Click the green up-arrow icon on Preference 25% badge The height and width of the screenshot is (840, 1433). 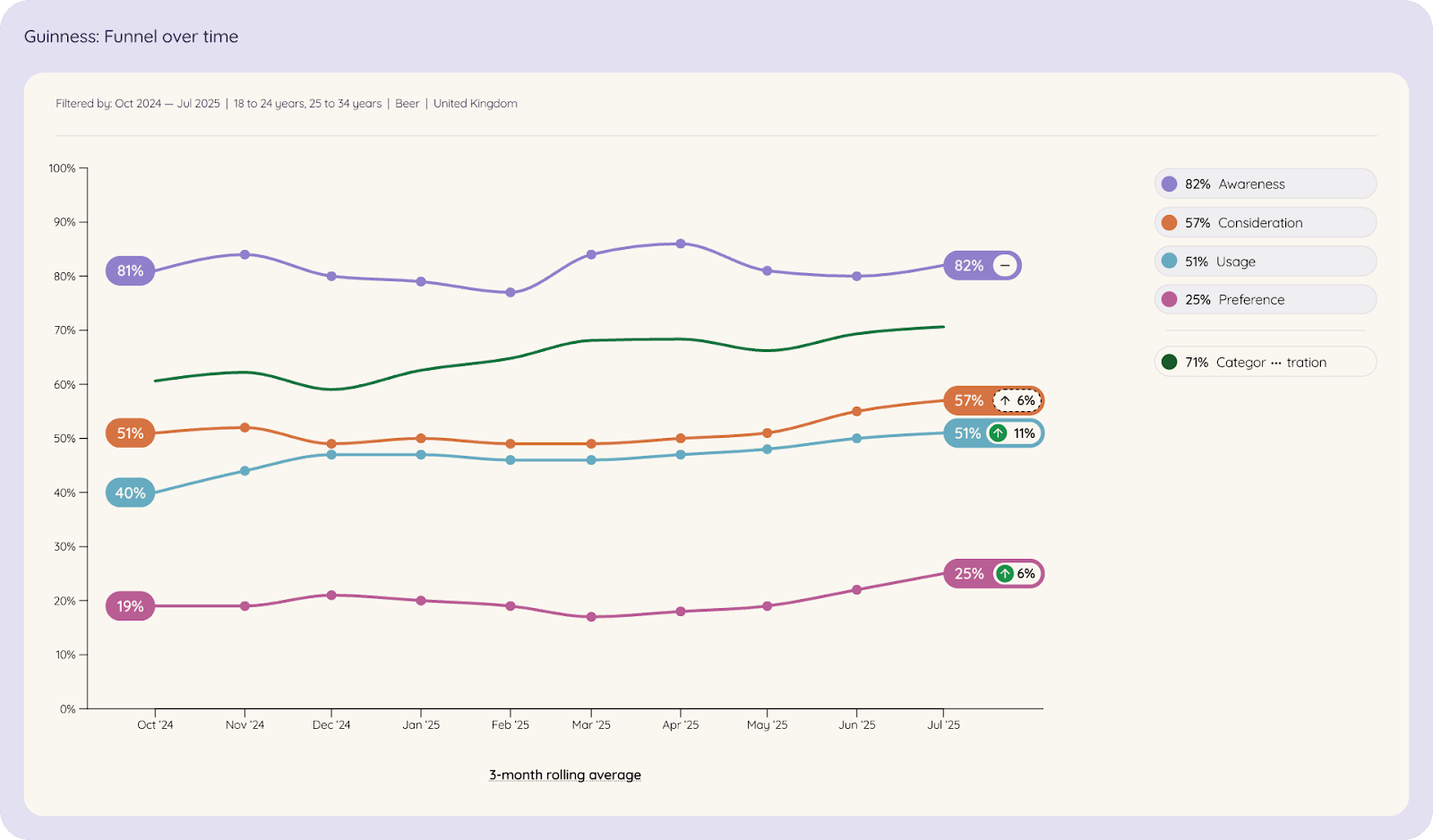[1005, 574]
